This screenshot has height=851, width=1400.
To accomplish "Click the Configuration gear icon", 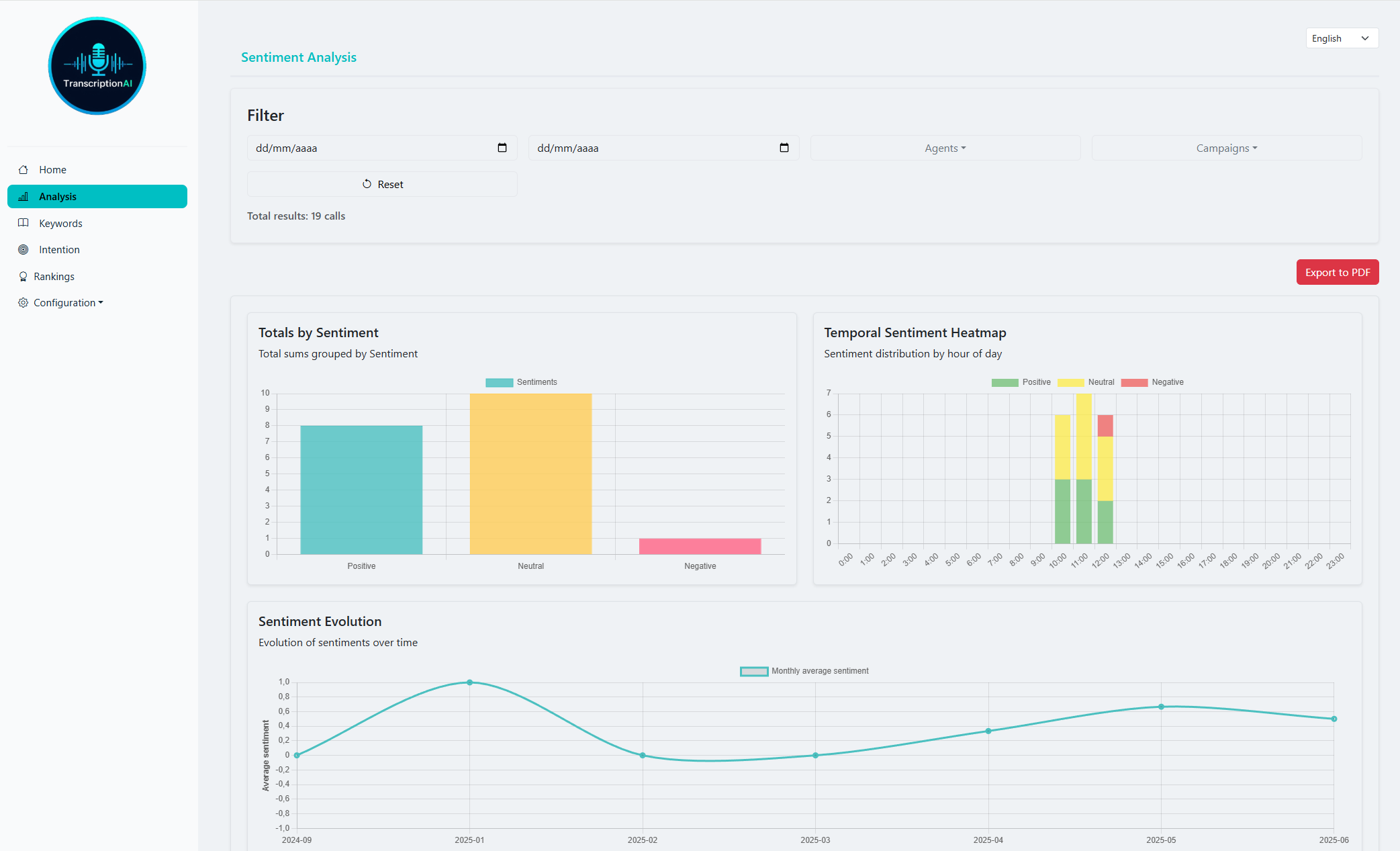I will pyautogui.click(x=24, y=303).
